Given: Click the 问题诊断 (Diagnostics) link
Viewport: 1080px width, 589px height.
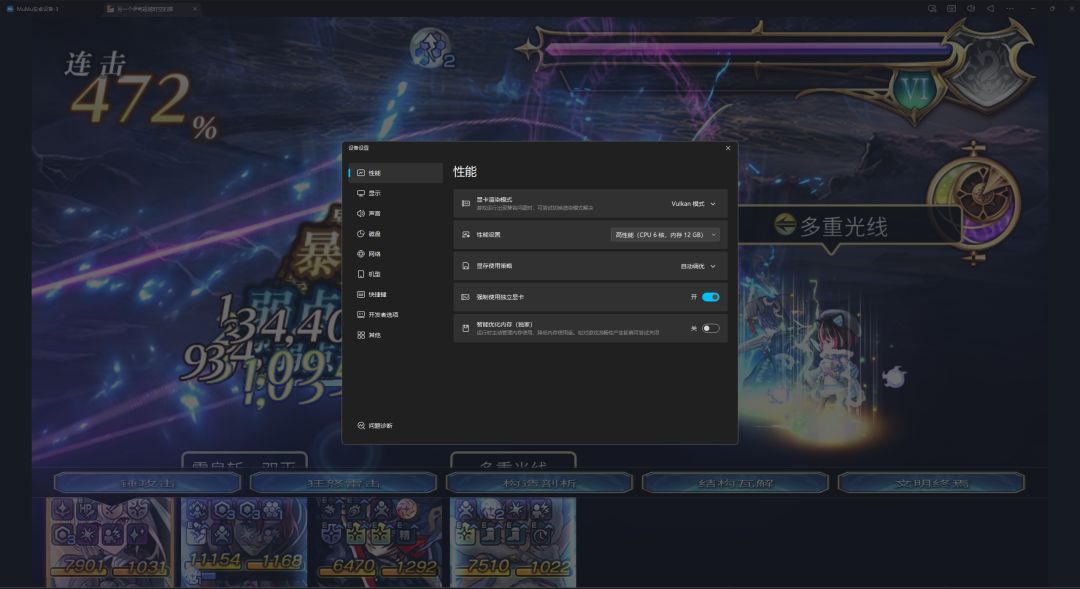Looking at the screenshot, I should coord(375,426).
